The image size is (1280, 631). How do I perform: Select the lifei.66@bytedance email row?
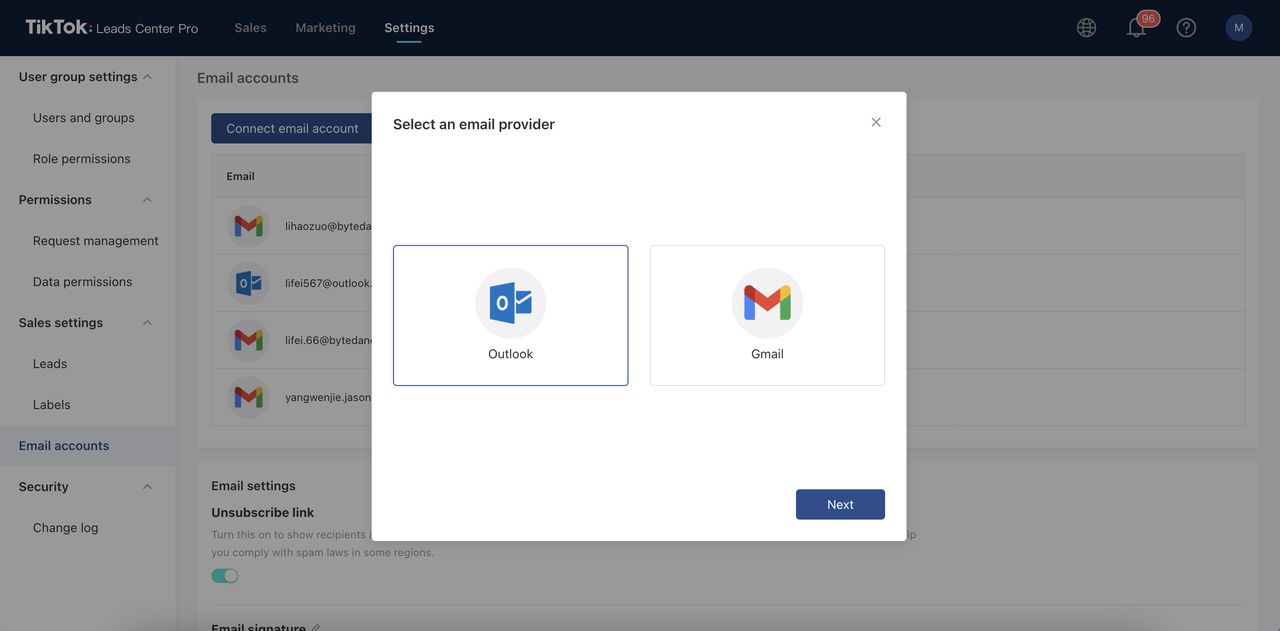tap(331, 336)
